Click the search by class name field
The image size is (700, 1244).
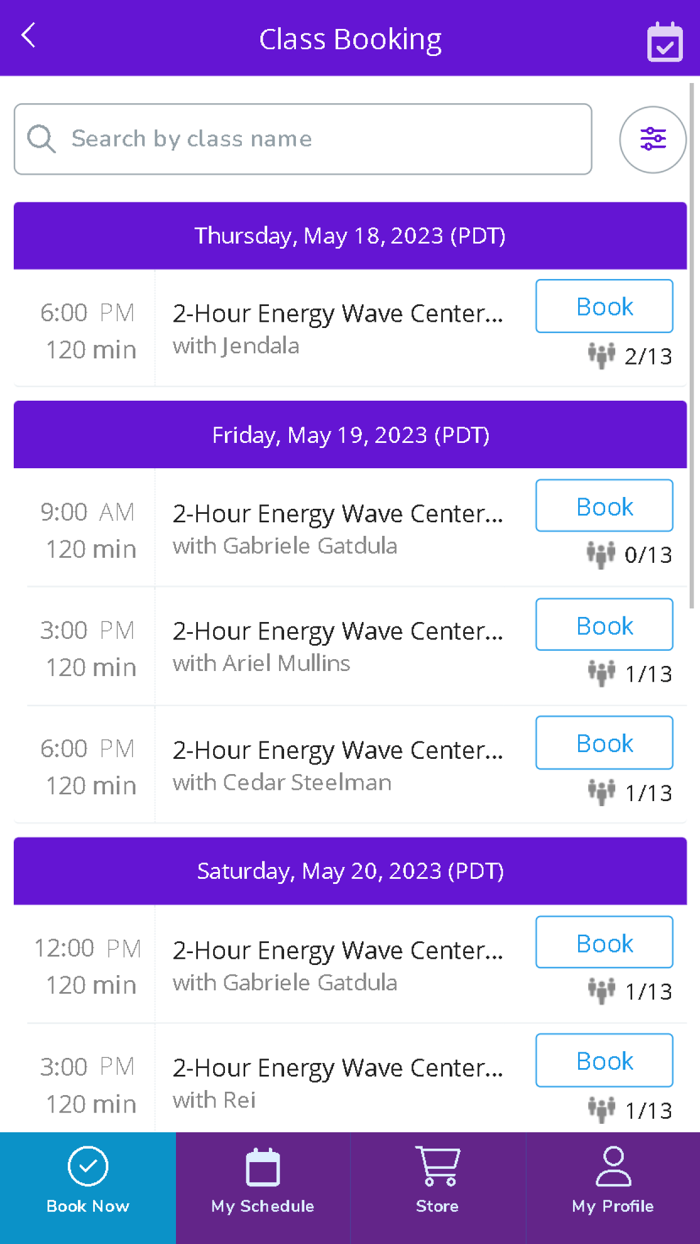click(300, 139)
